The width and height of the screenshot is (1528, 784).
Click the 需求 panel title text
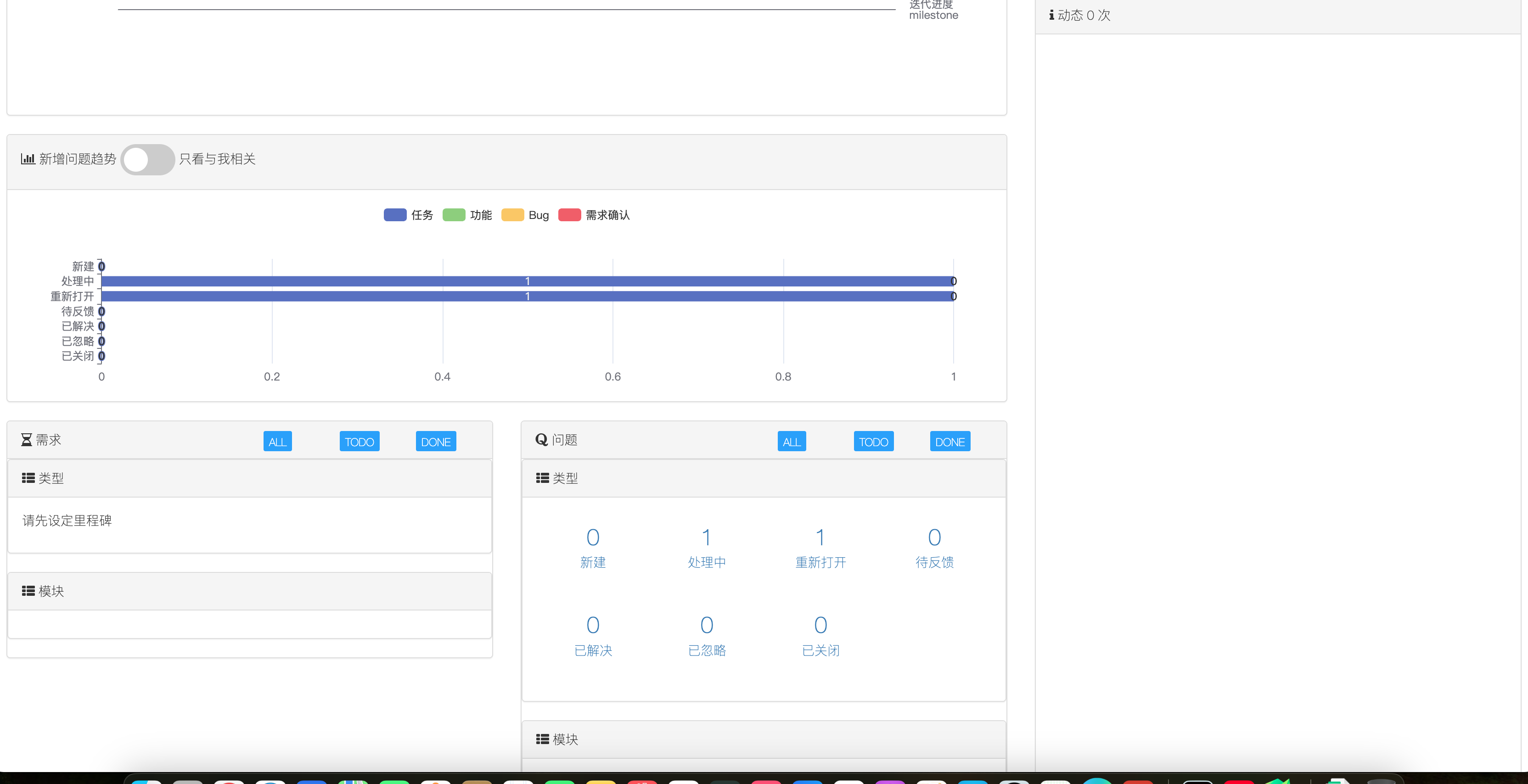(x=49, y=440)
